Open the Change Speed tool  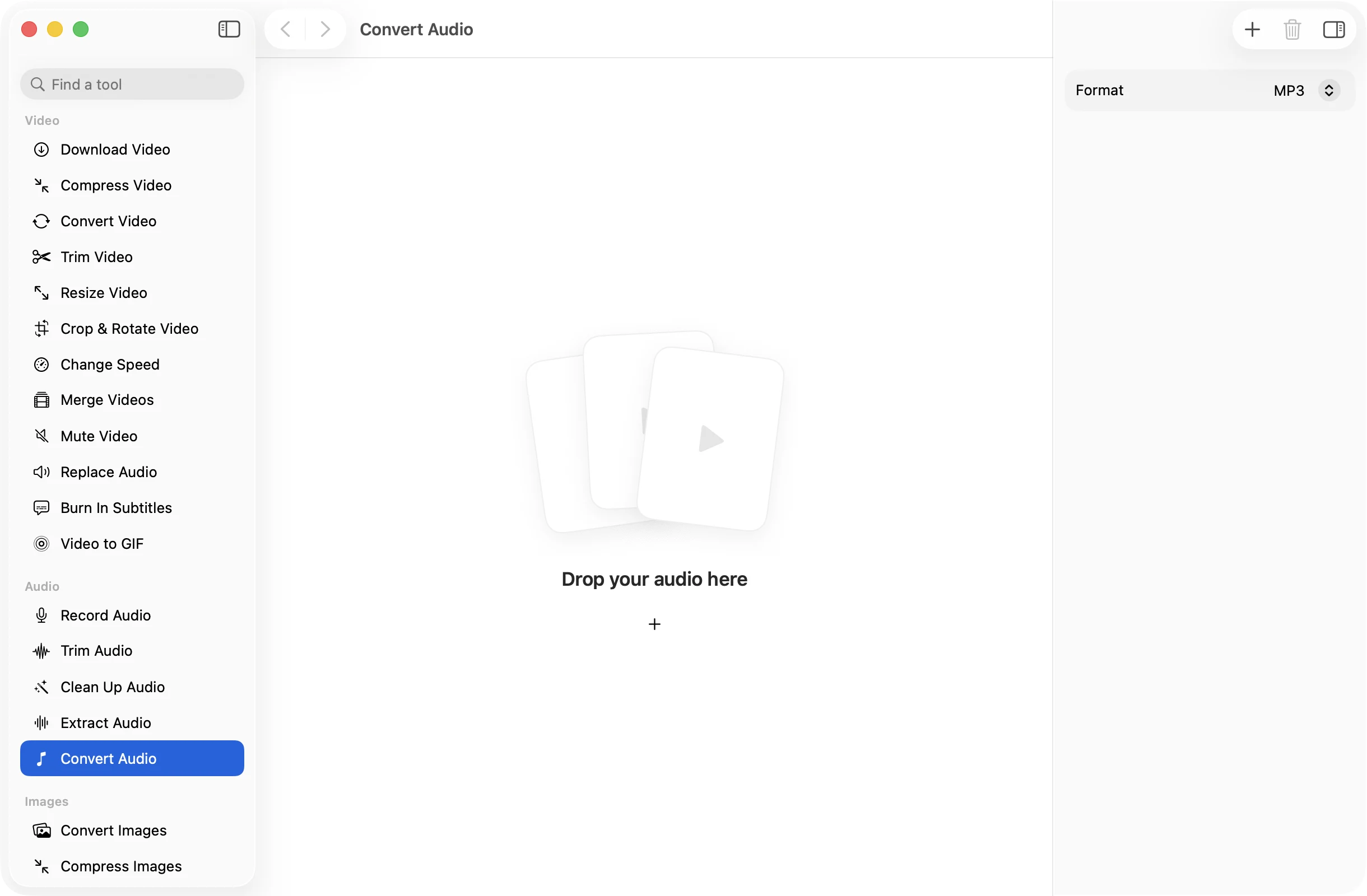point(132,365)
